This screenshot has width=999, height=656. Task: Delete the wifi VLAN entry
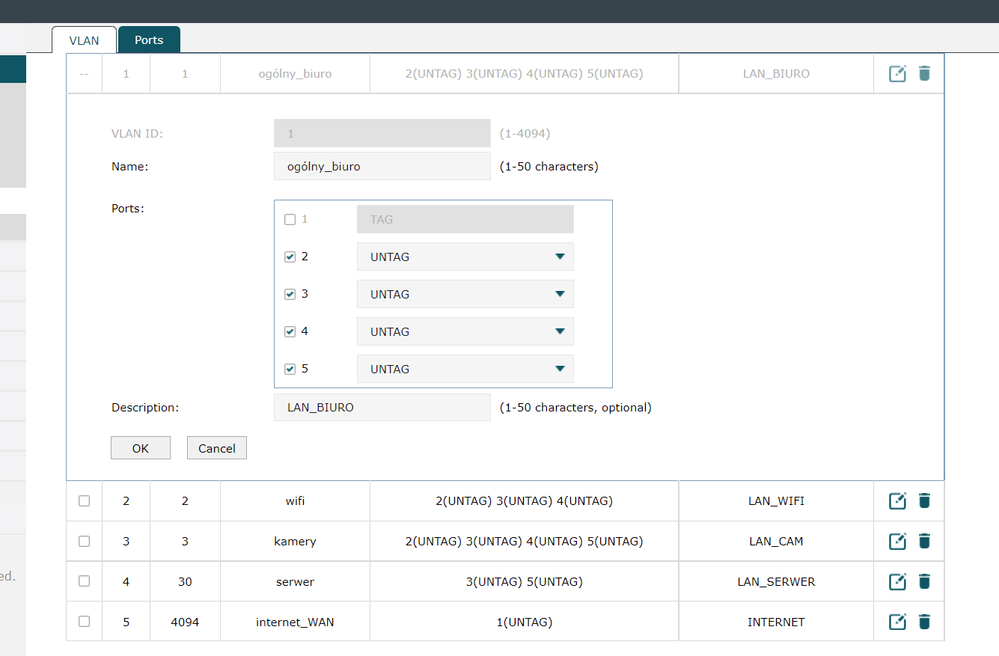point(924,501)
